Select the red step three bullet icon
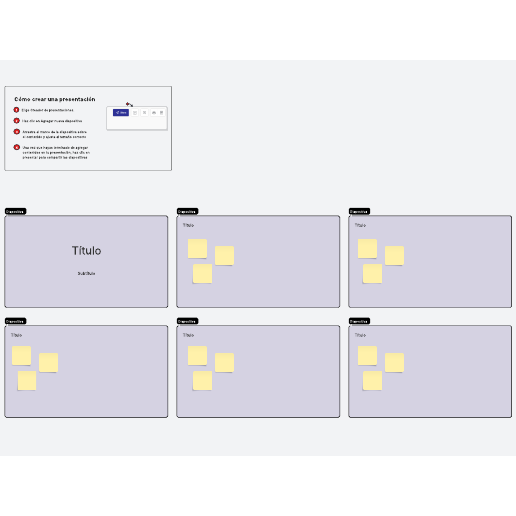 click(x=16, y=132)
